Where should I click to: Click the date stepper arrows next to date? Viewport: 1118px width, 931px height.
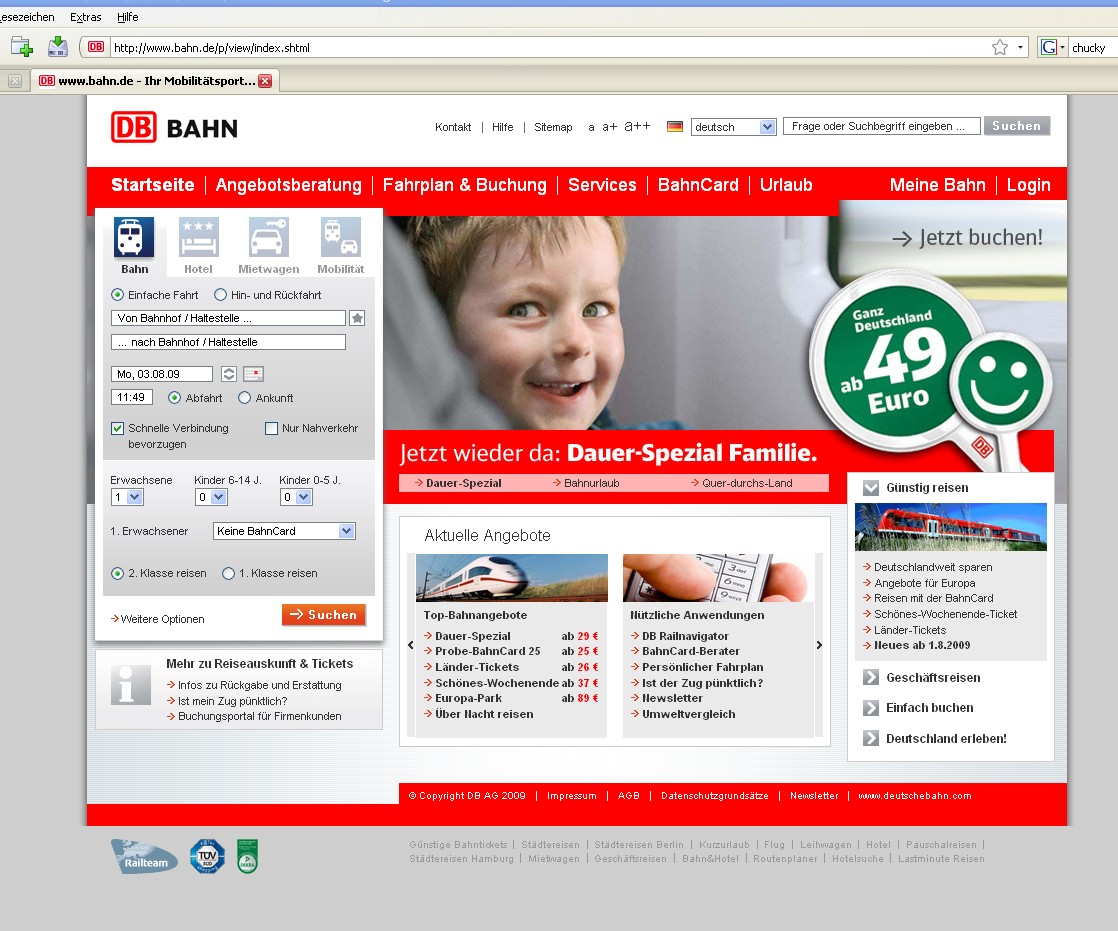228,374
